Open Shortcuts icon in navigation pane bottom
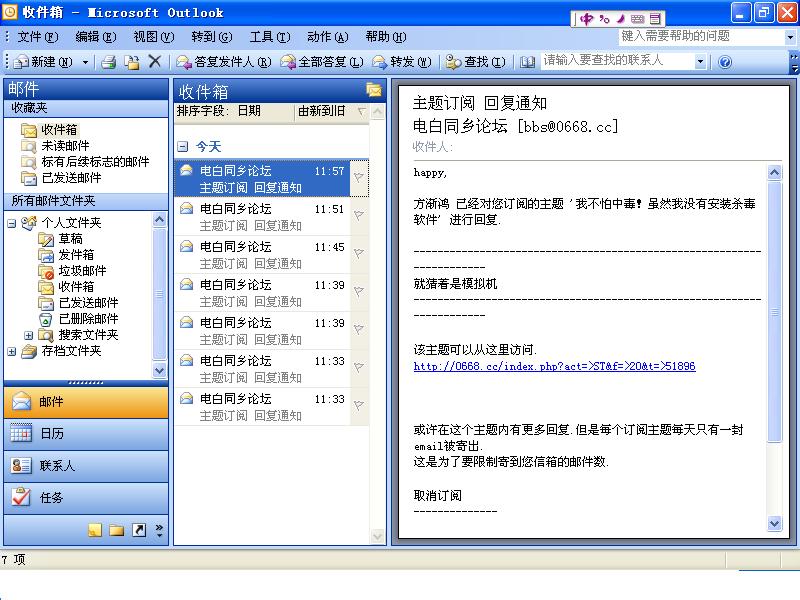 click(138, 530)
